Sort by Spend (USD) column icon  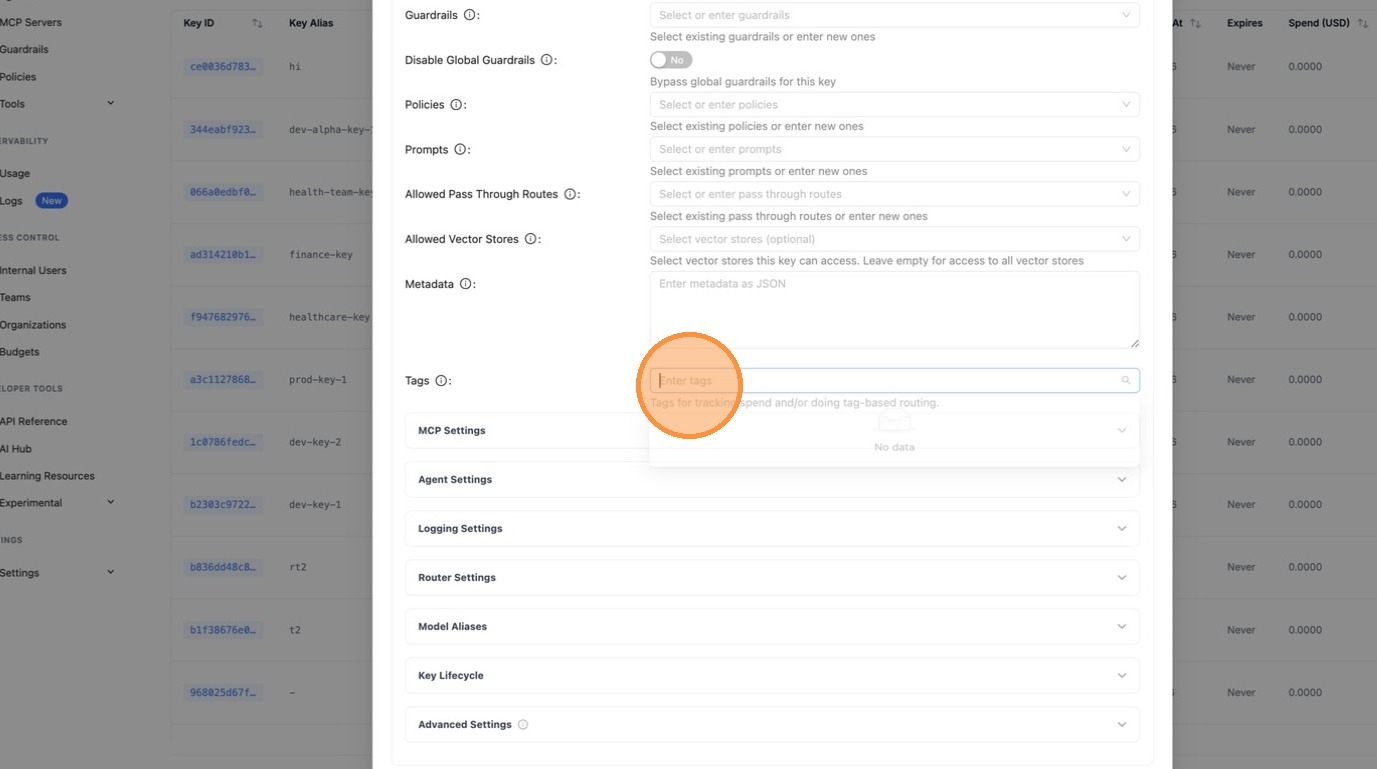tap(1362, 23)
